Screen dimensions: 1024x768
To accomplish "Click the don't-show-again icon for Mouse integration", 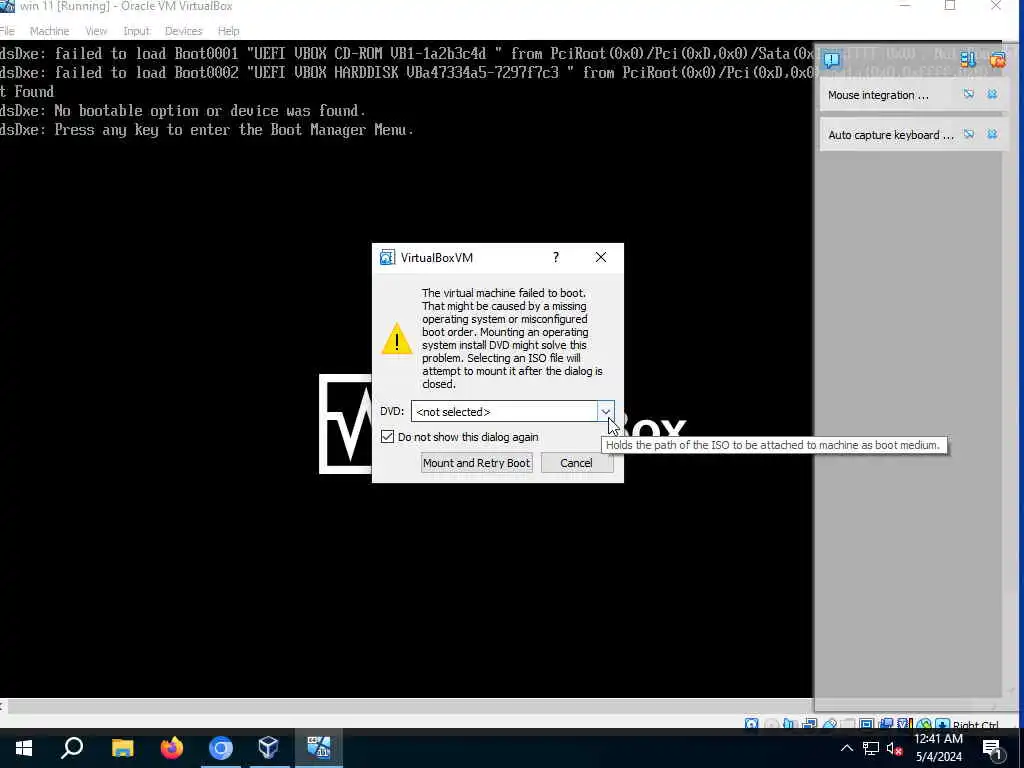I will coord(968,95).
